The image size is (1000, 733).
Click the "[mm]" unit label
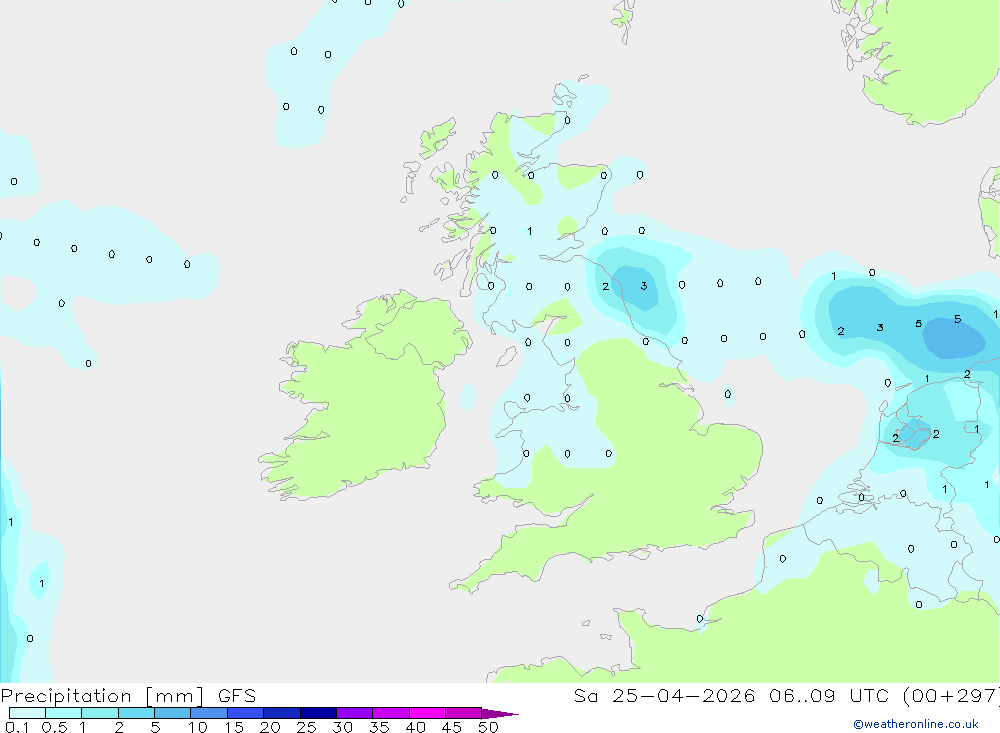pos(175,696)
